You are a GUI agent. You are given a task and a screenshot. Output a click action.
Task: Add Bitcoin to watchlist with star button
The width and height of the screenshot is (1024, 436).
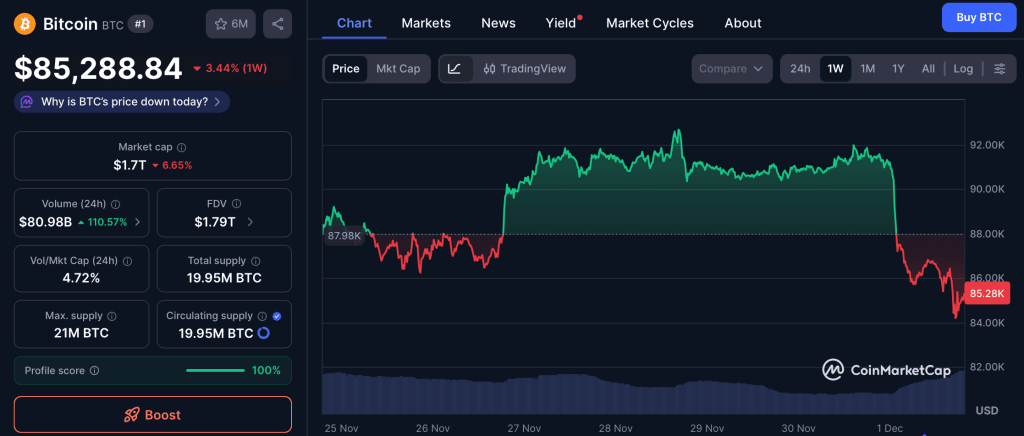[231, 23]
